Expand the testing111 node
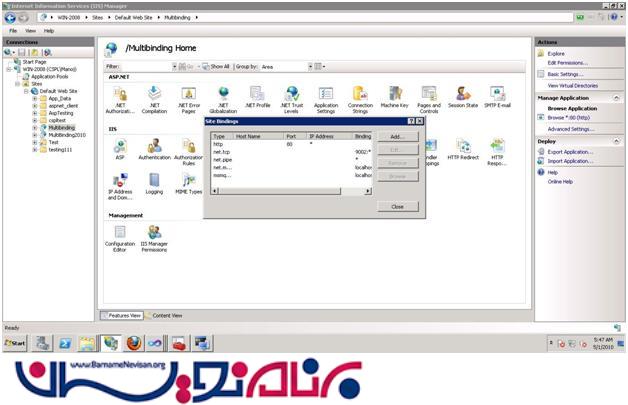Image resolution: width=628 pixels, height=405 pixels. (x=35, y=150)
